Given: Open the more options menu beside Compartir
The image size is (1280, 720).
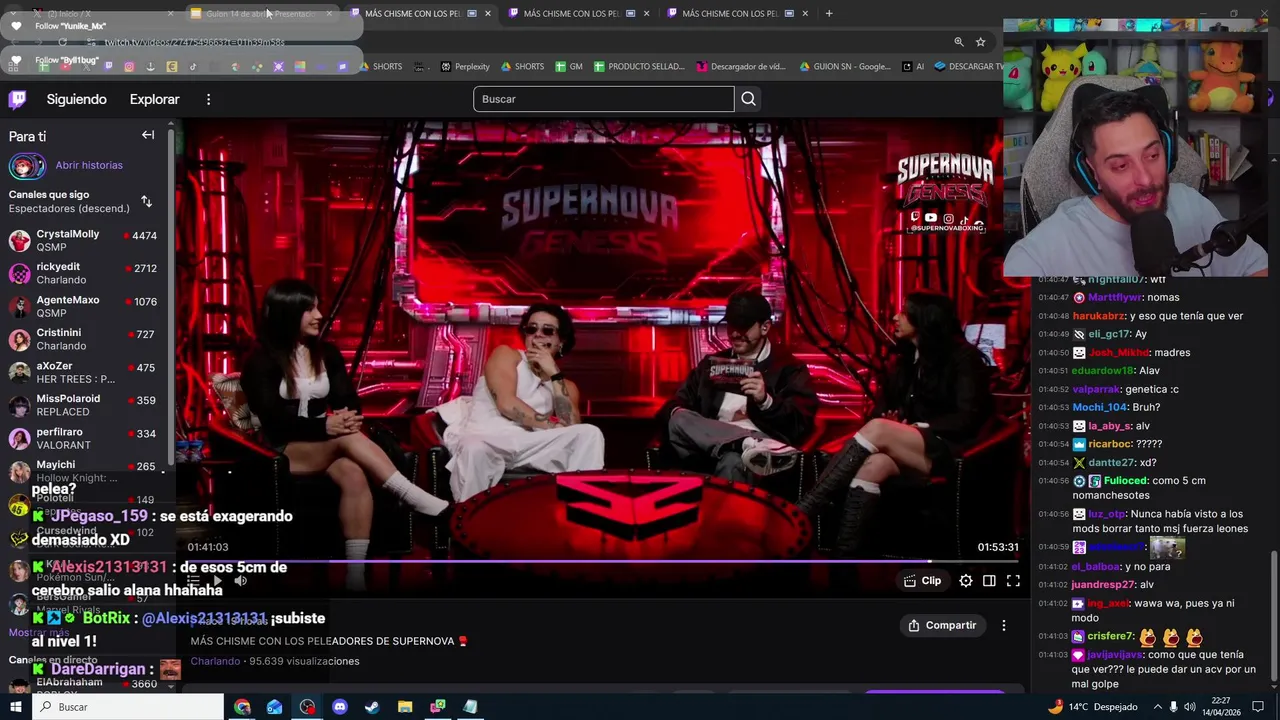Looking at the screenshot, I should (1004, 625).
